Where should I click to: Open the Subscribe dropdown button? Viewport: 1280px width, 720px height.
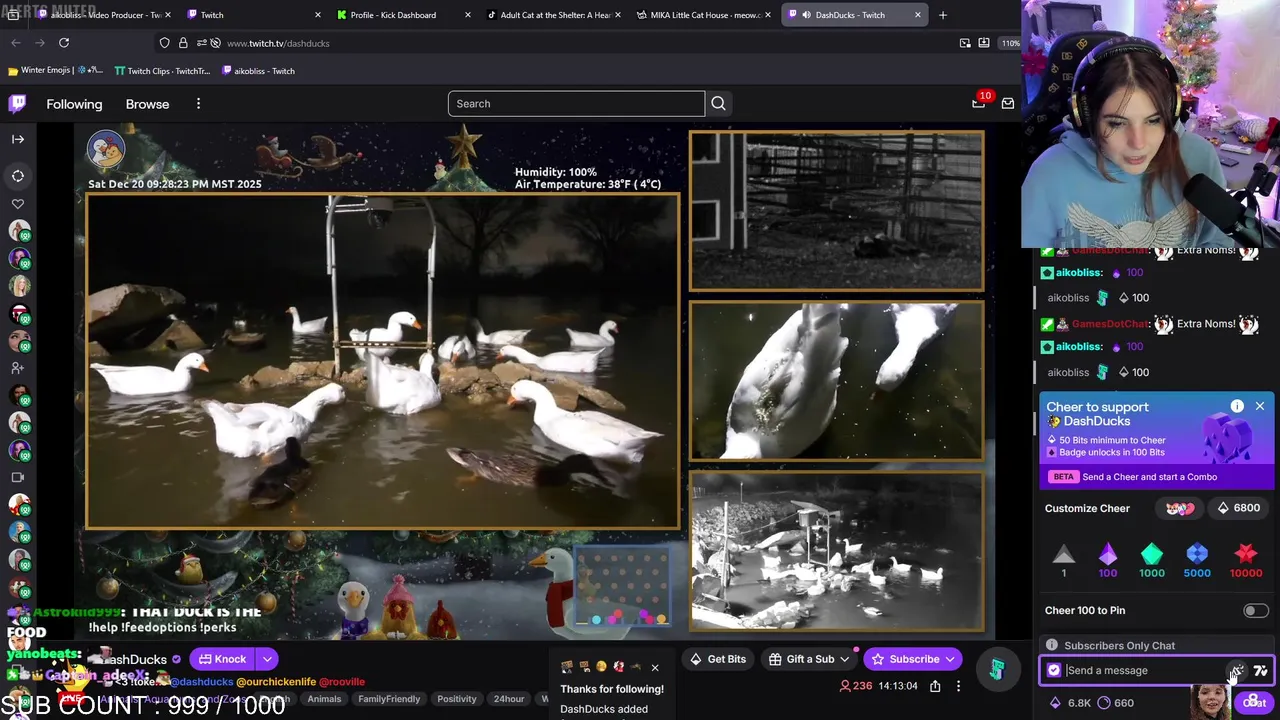pos(914,659)
